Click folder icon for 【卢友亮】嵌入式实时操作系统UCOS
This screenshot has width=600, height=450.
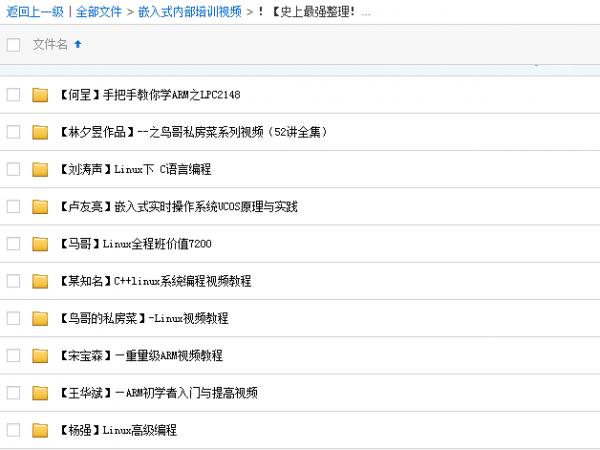[x=40, y=207]
